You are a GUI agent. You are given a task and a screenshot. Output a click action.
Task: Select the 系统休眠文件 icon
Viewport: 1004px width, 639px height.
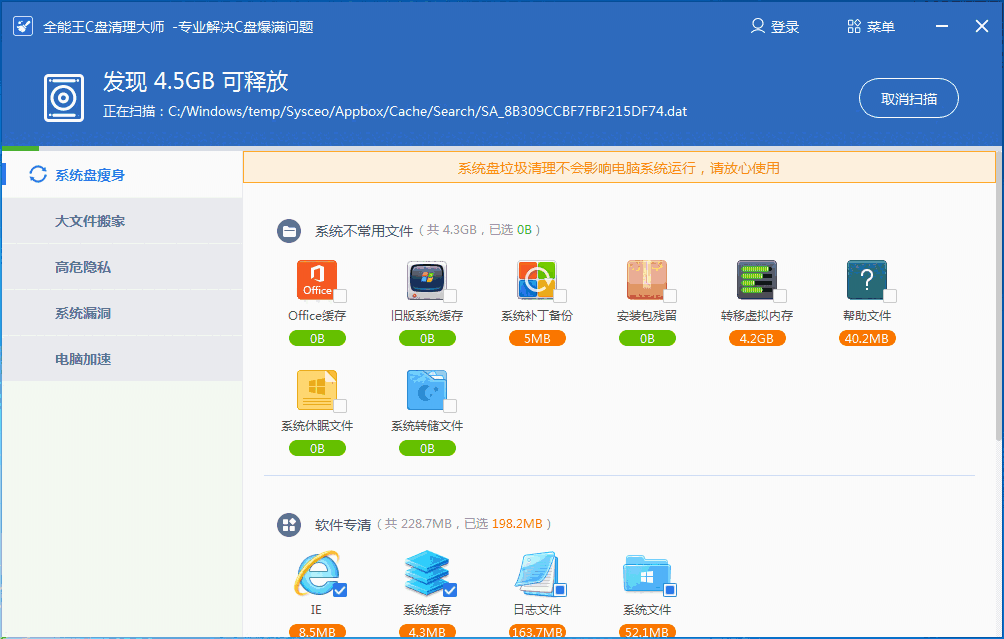click(318, 390)
